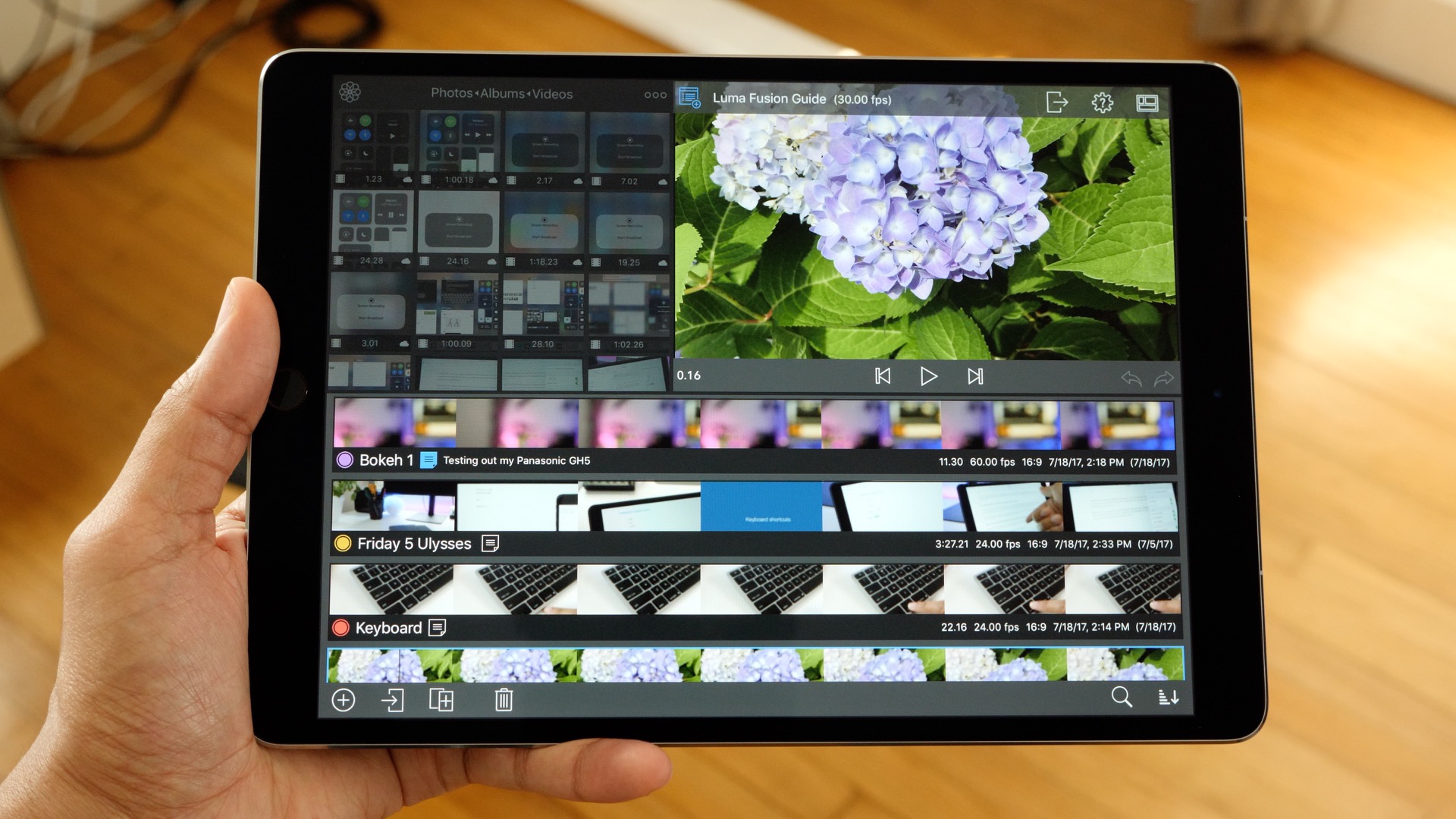Tap the export share icon
Viewport: 1456px width, 819px height.
[1056, 102]
